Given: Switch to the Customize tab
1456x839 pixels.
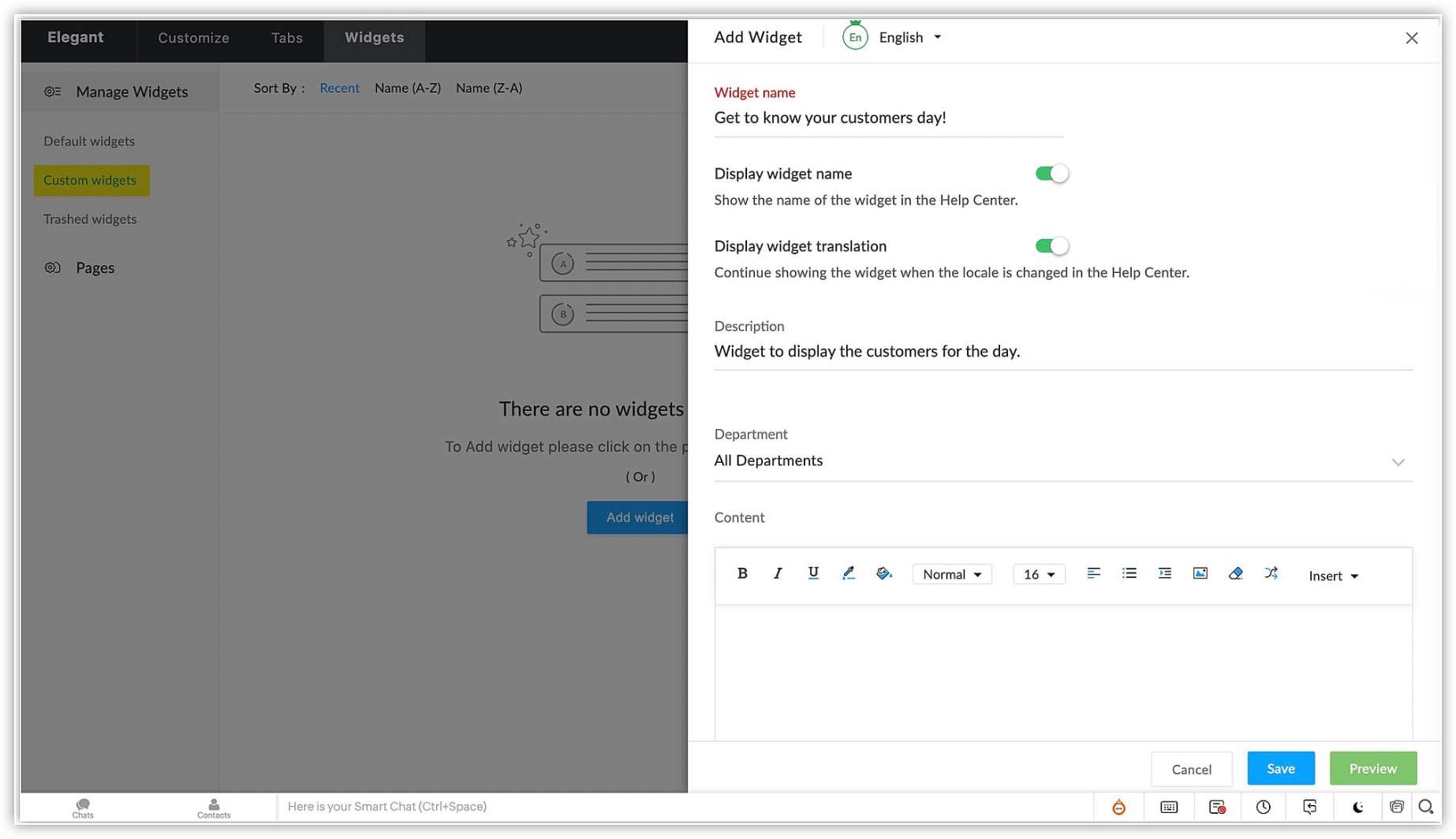Looking at the screenshot, I should coord(193,38).
